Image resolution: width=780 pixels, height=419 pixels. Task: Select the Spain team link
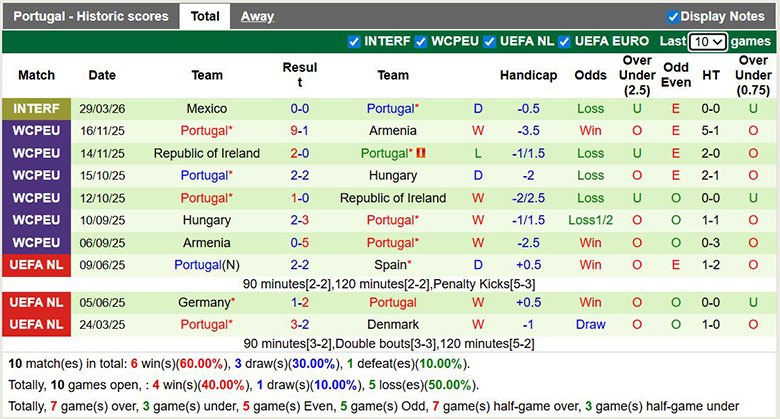click(x=391, y=265)
